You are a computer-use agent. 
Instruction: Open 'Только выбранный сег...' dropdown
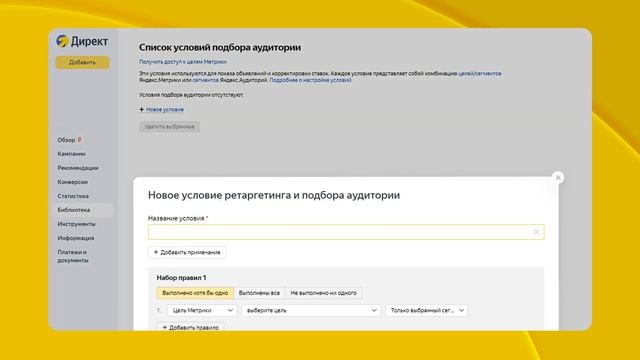pos(427,311)
